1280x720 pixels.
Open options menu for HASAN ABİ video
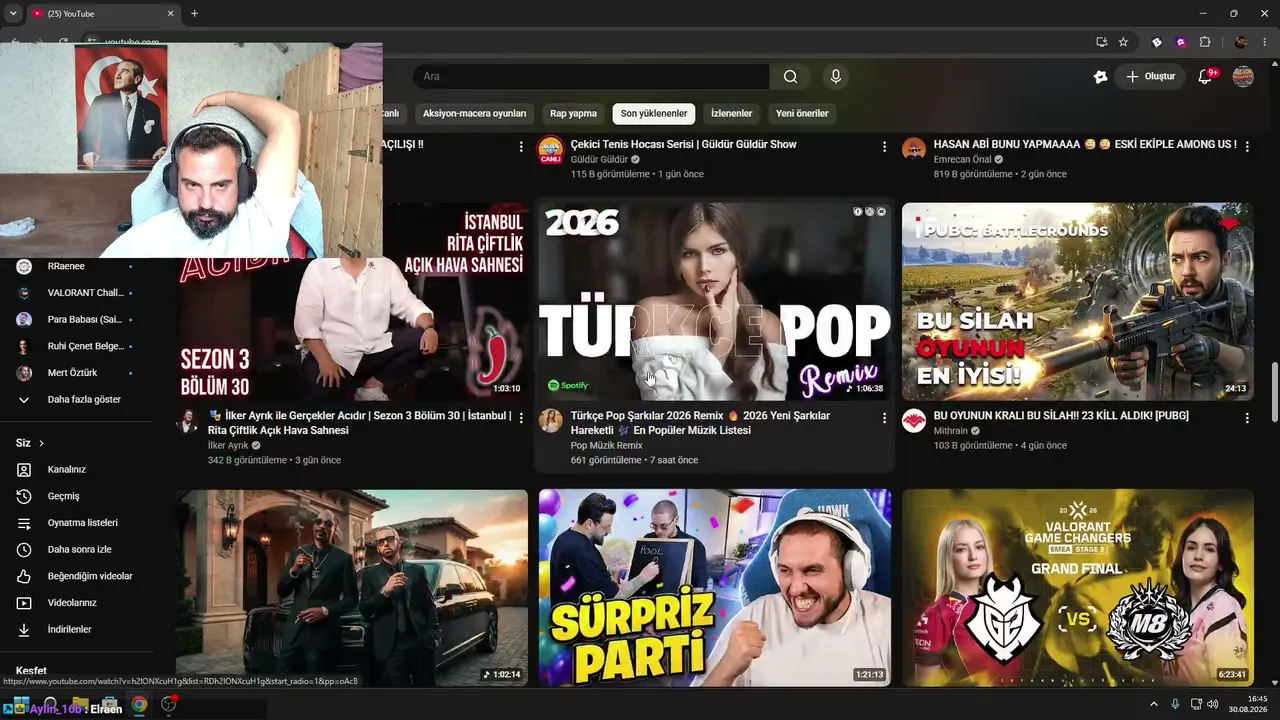(x=1247, y=146)
